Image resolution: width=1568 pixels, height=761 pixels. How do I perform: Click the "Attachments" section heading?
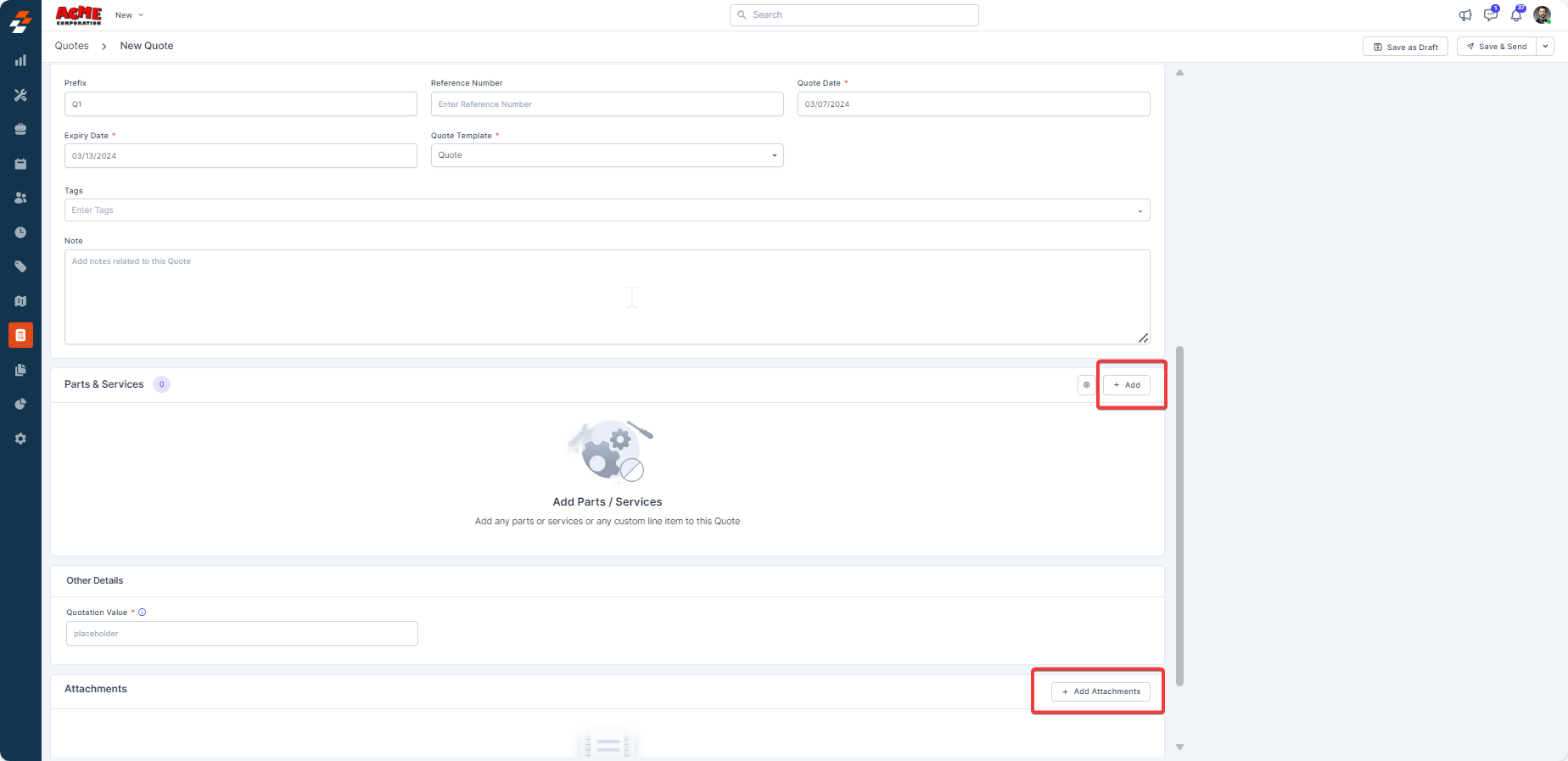96,689
